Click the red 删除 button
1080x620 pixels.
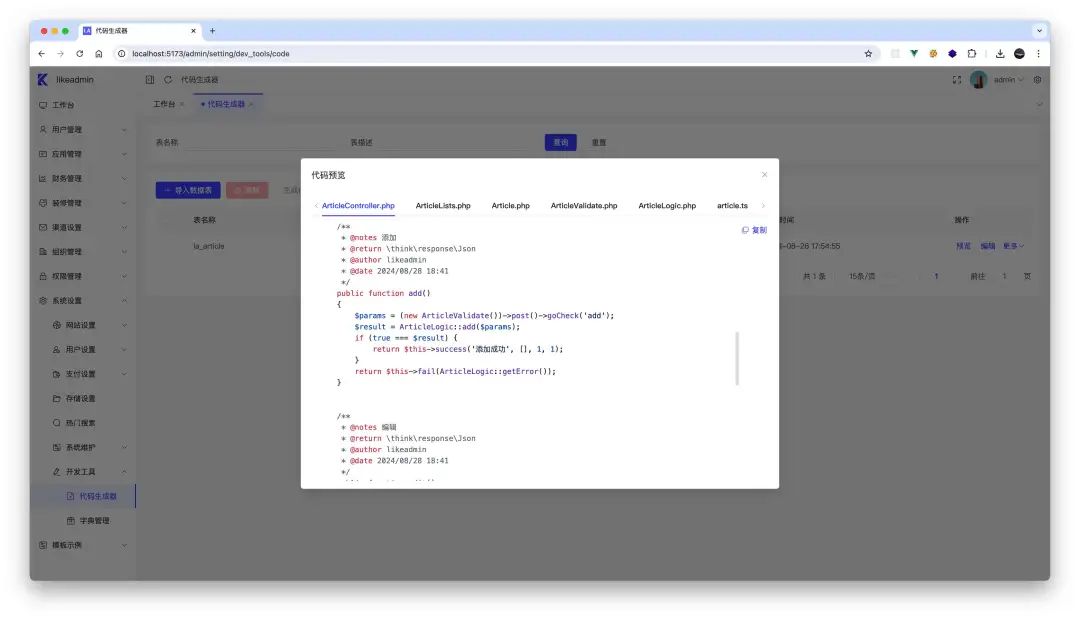247,190
